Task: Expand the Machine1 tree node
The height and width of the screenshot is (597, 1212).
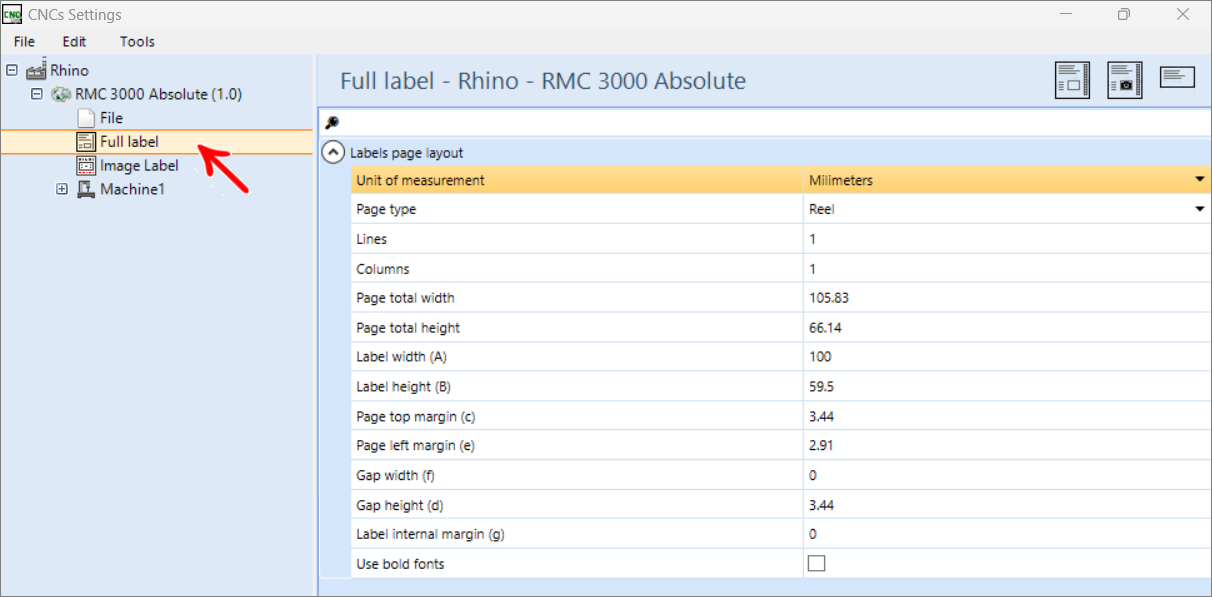Action: click(x=62, y=189)
